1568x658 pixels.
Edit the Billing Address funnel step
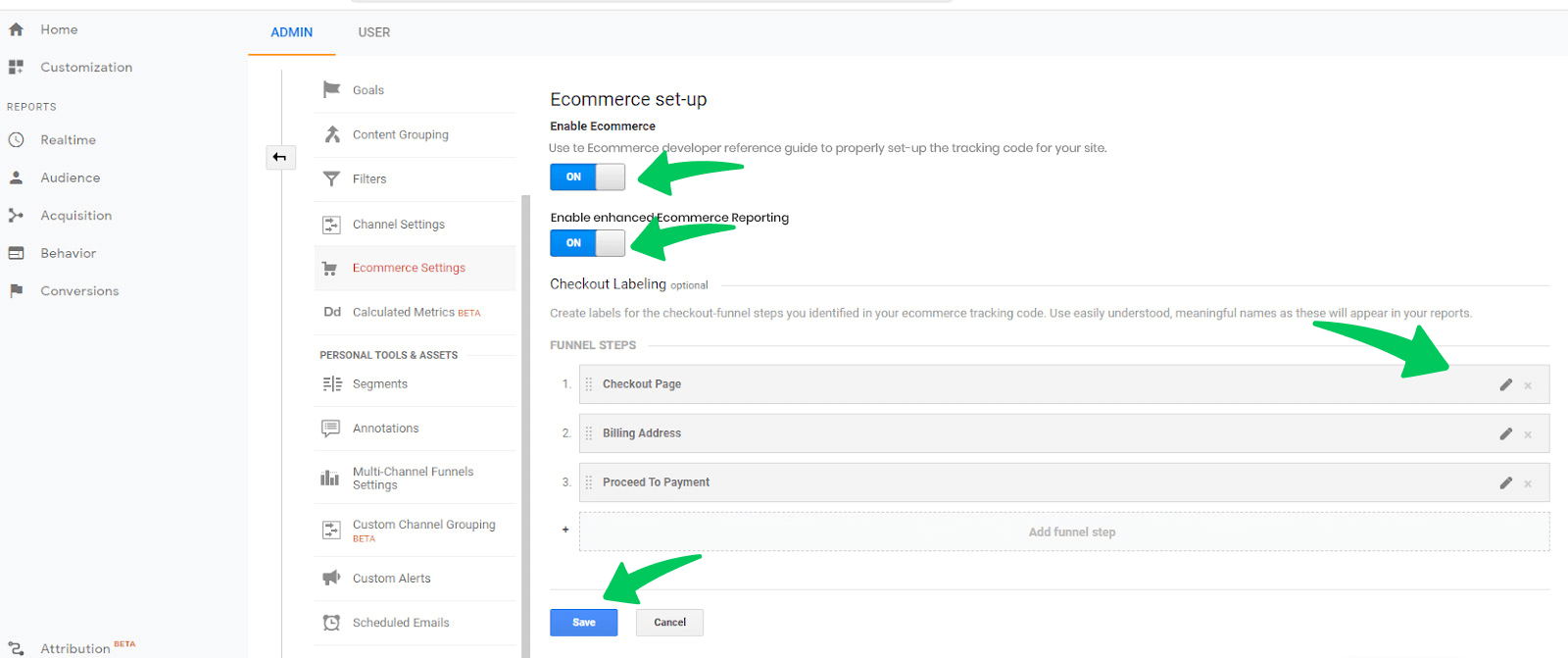(x=1506, y=433)
